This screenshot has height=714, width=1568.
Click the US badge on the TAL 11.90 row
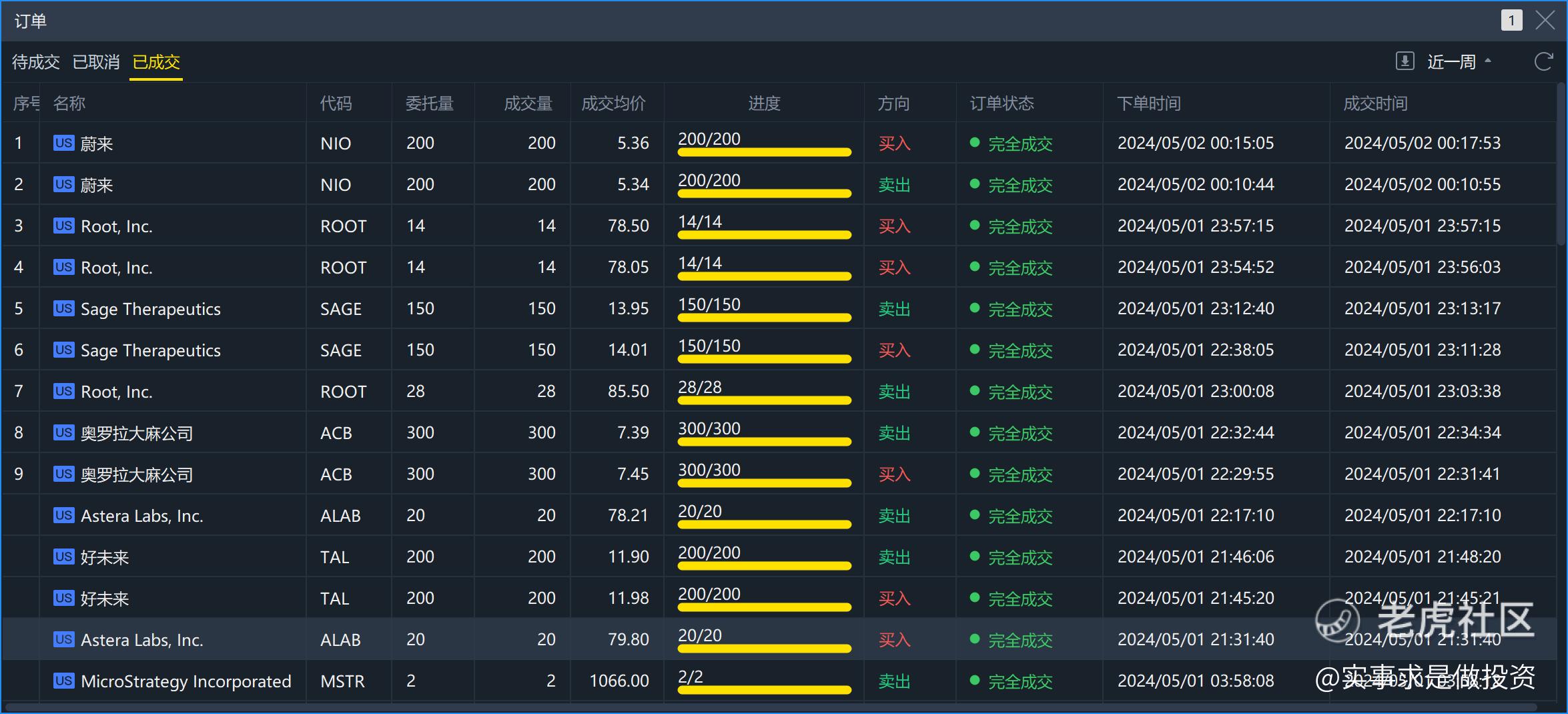tap(64, 557)
